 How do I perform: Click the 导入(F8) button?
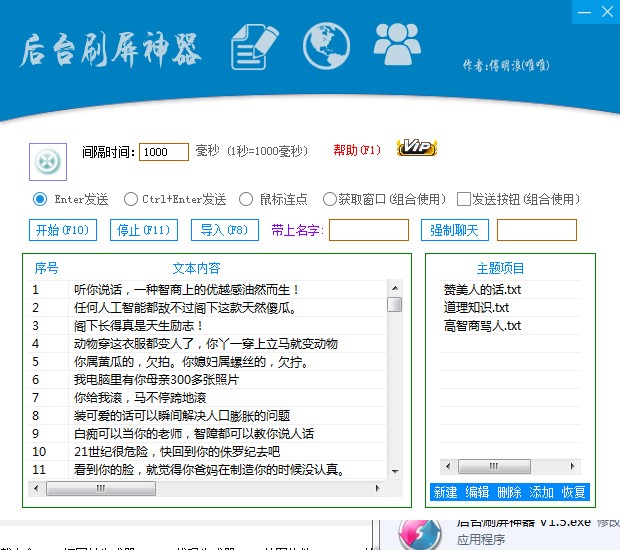[225, 230]
